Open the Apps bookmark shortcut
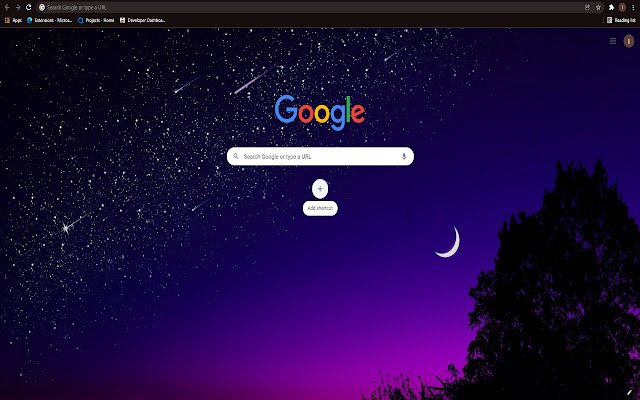The width and height of the screenshot is (640, 400). pos(13,20)
